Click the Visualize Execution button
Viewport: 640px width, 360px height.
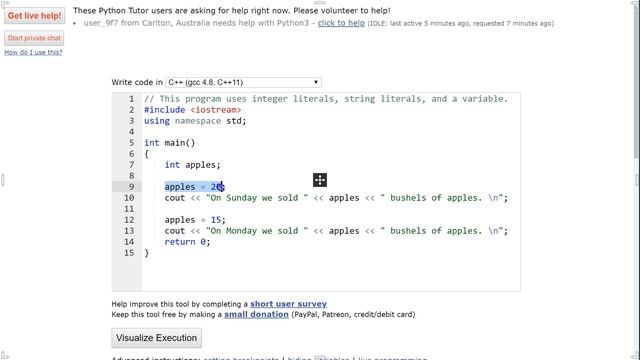coord(156,338)
